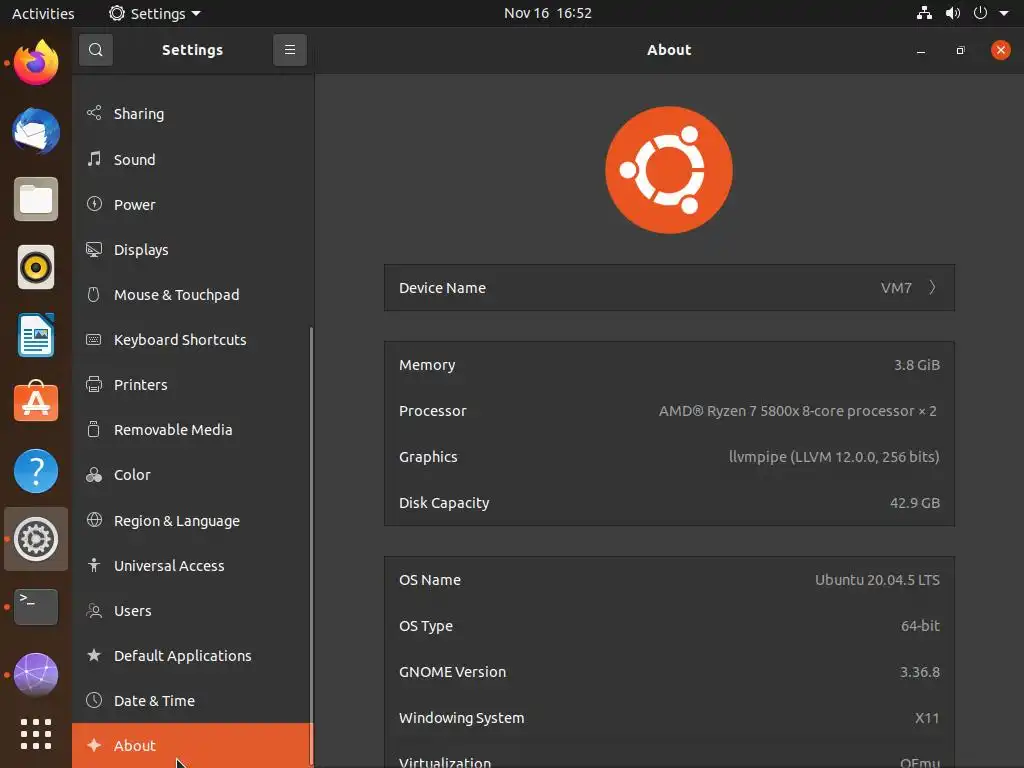The height and width of the screenshot is (768, 1024).
Task: Click the power icon in top bar
Action: point(980,13)
